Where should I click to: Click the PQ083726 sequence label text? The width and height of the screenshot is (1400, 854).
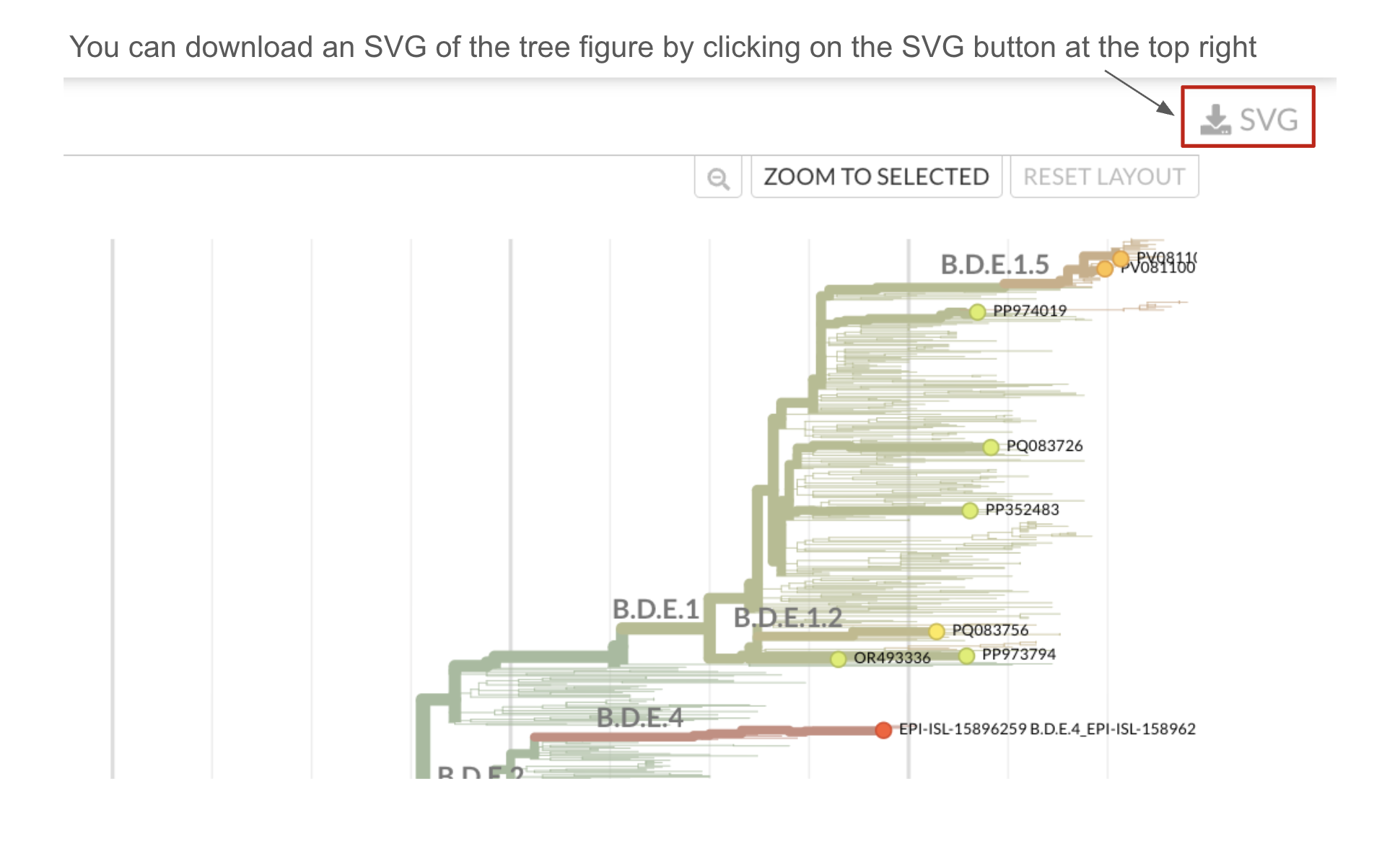click(1044, 446)
